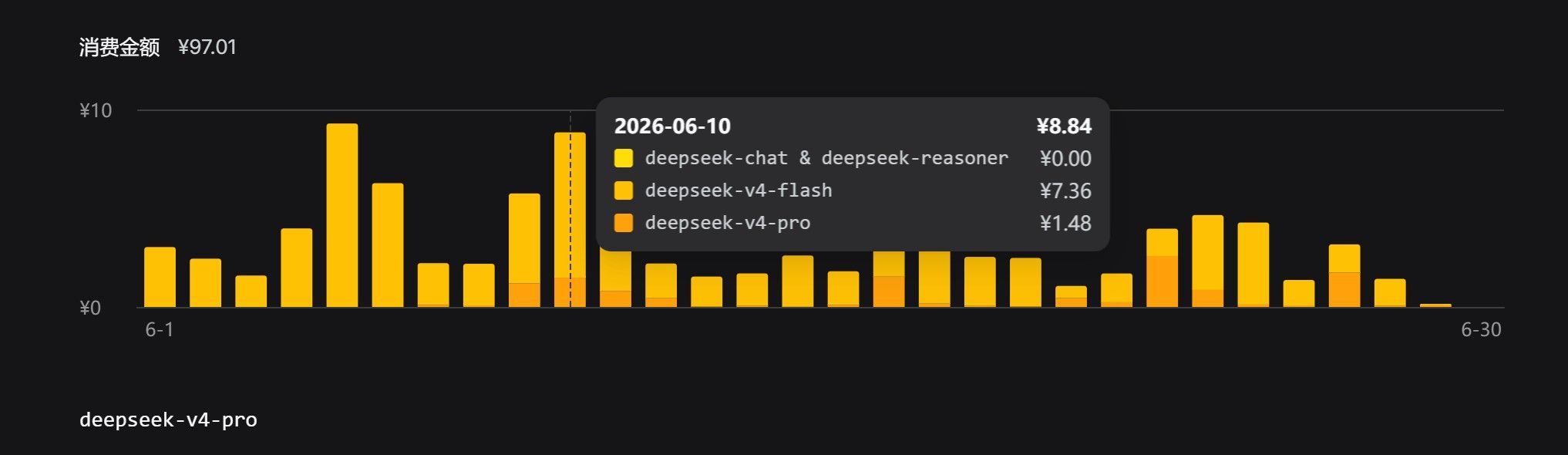Click the ¥0 y-axis label
This screenshot has height=455, width=1568.
tap(90, 308)
